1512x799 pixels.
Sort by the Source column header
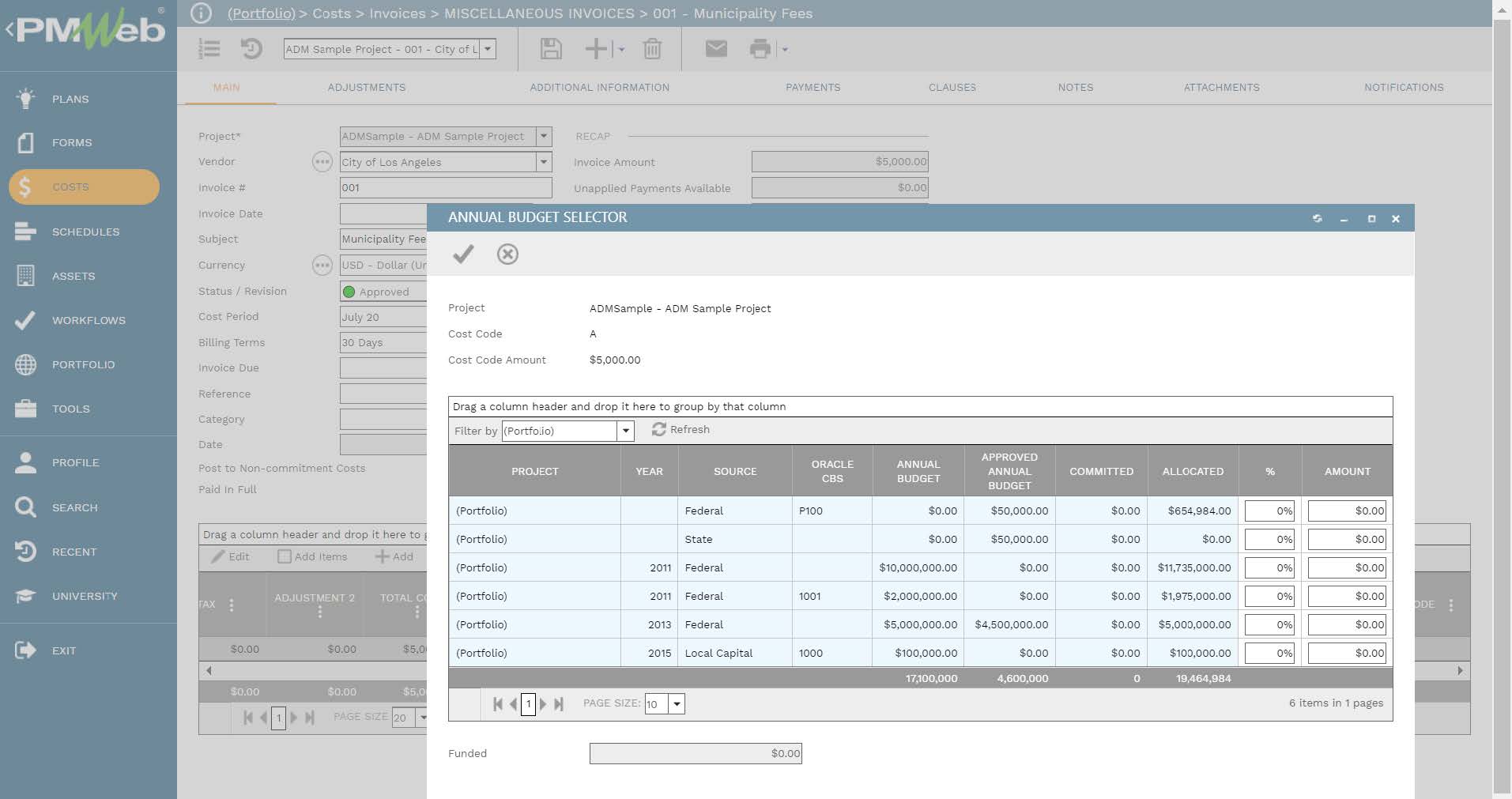735,471
